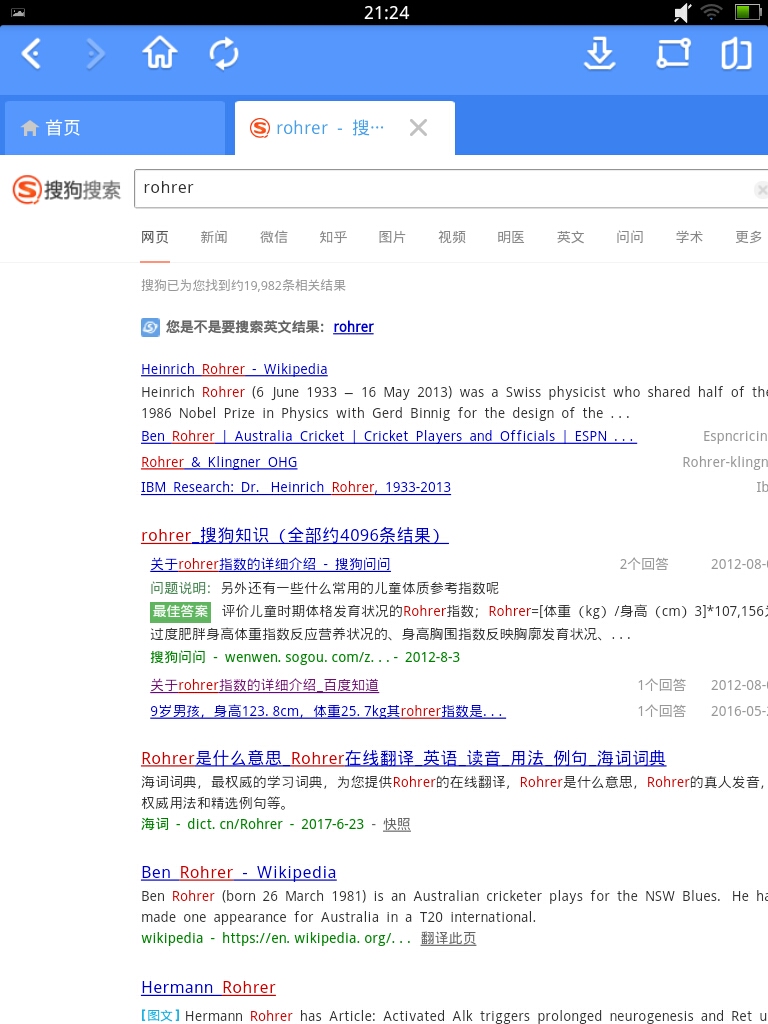Click the 海词 - dict.cn/Rohrer source text
Image resolution: width=768 pixels, height=1024 pixels.
click(x=252, y=824)
